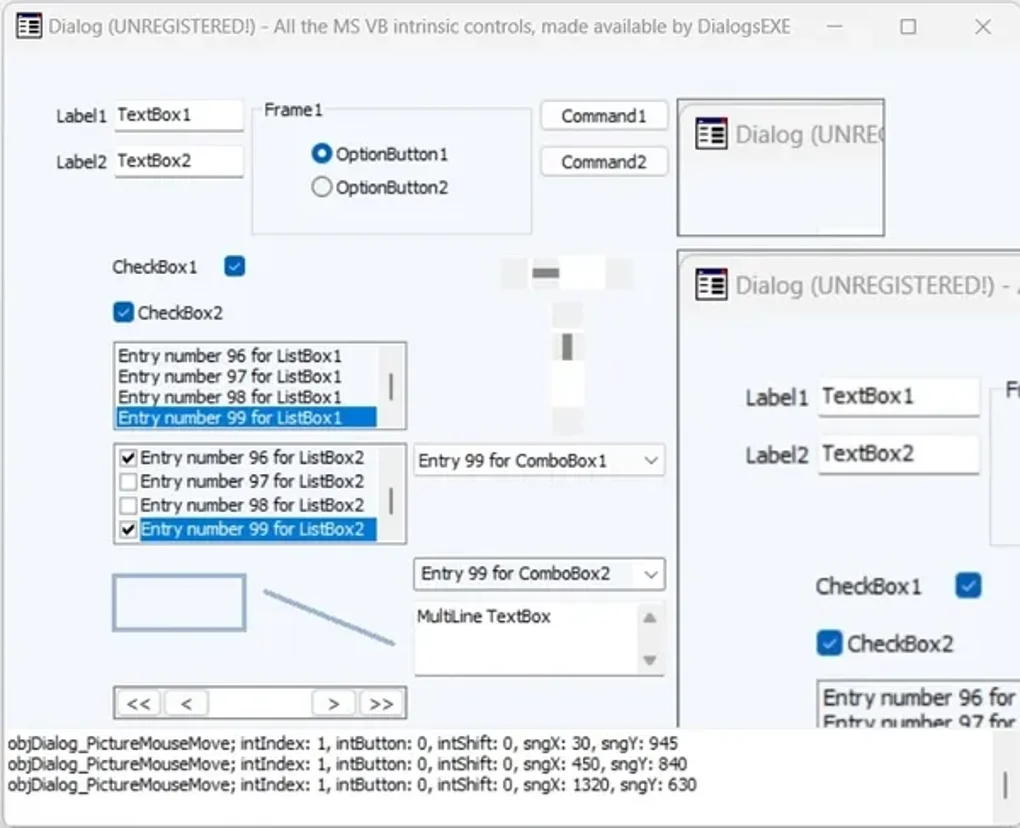Click the rectangle shape control
Screen dimensions: 1020x828
[180, 602]
